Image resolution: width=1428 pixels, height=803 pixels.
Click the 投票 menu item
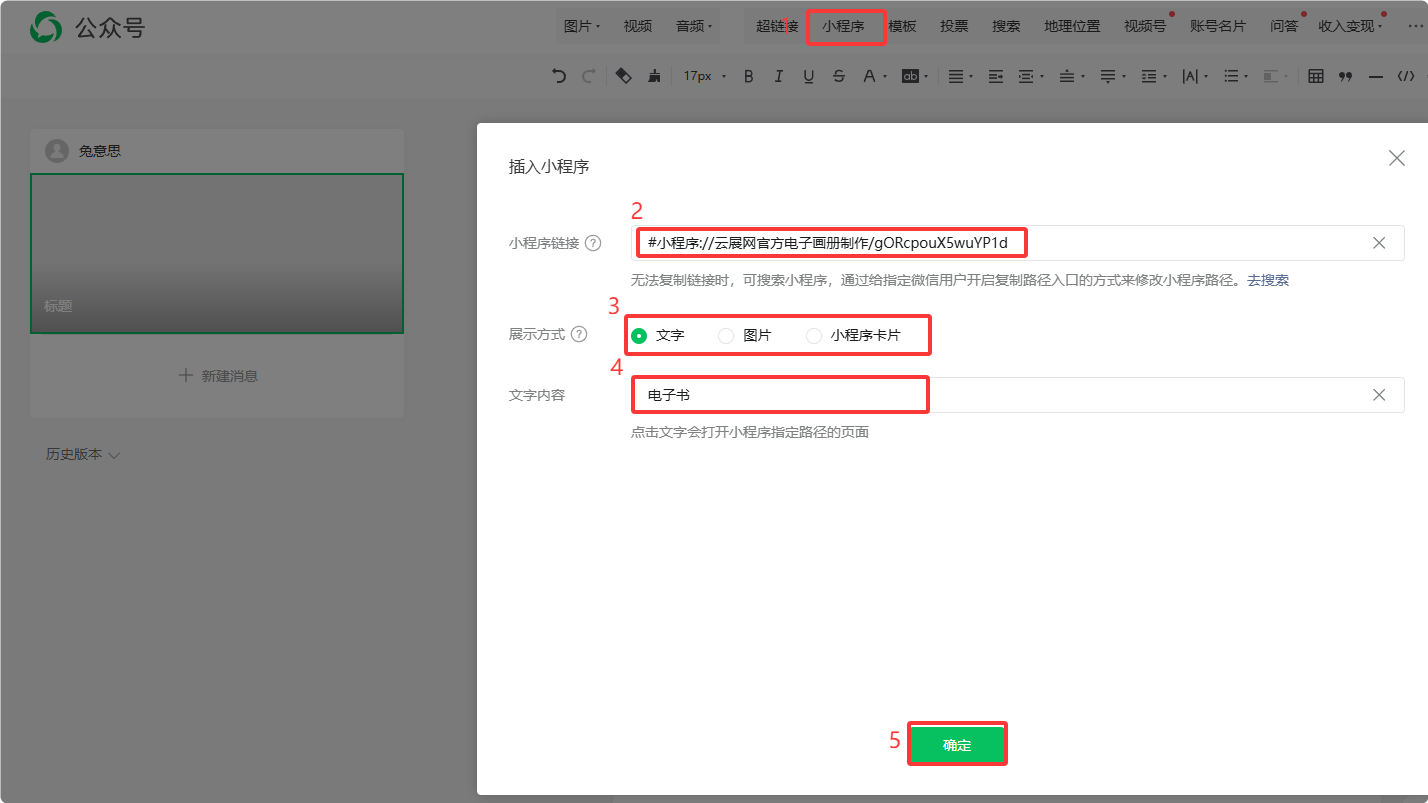[x=954, y=26]
